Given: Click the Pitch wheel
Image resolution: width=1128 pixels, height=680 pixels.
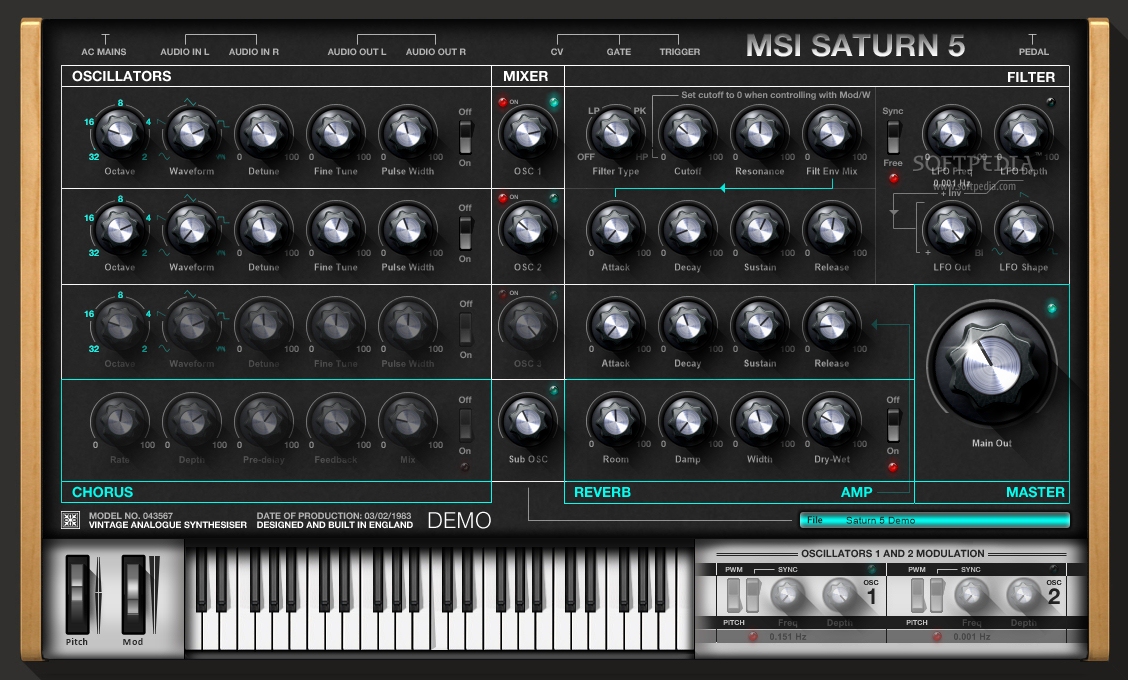Looking at the screenshot, I should 77,594.
